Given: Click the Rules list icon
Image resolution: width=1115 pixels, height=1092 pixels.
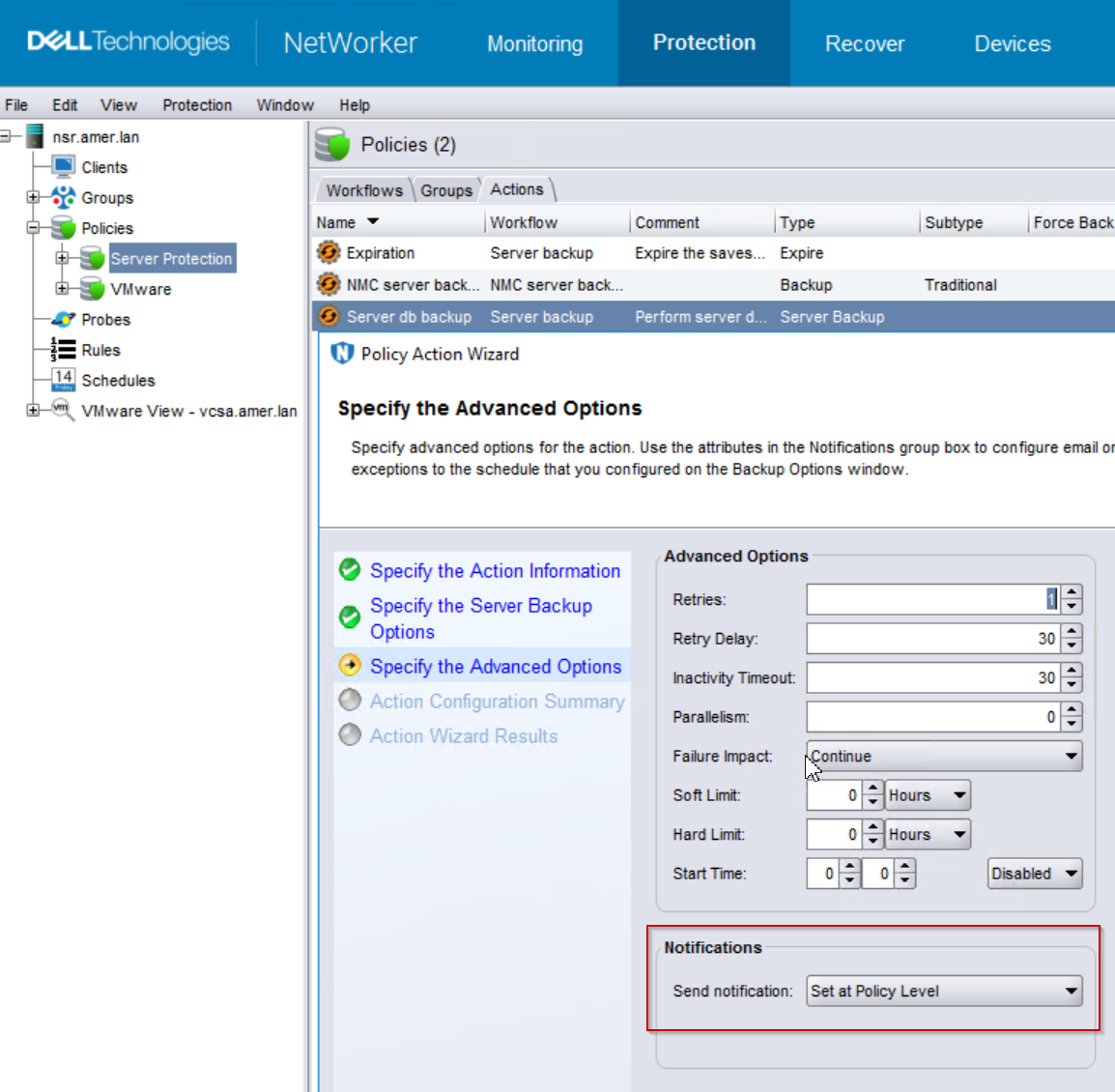Looking at the screenshot, I should point(64,350).
